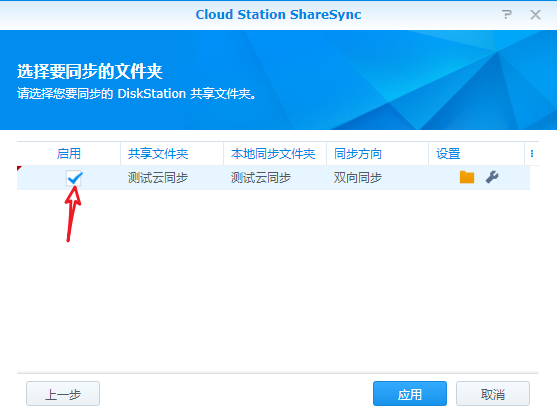The height and width of the screenshot is (414, 557).
Task: Click the 应用 button
Action: pyautogui.click(x=410, y=394)
